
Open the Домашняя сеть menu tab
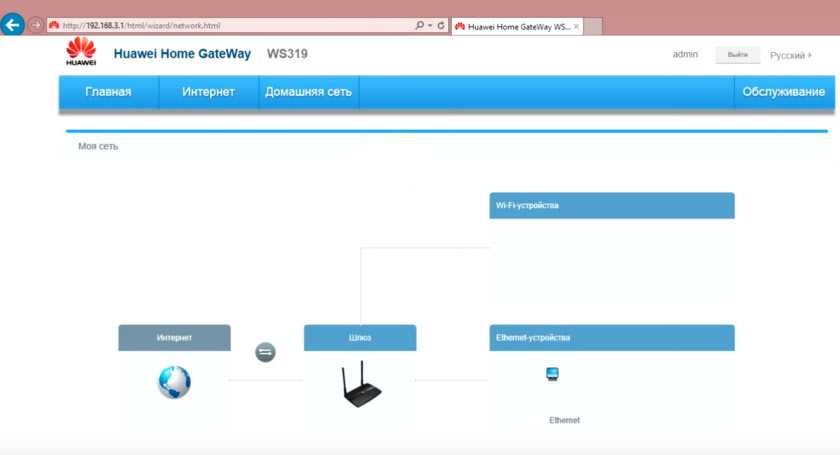tap(308, 92)
